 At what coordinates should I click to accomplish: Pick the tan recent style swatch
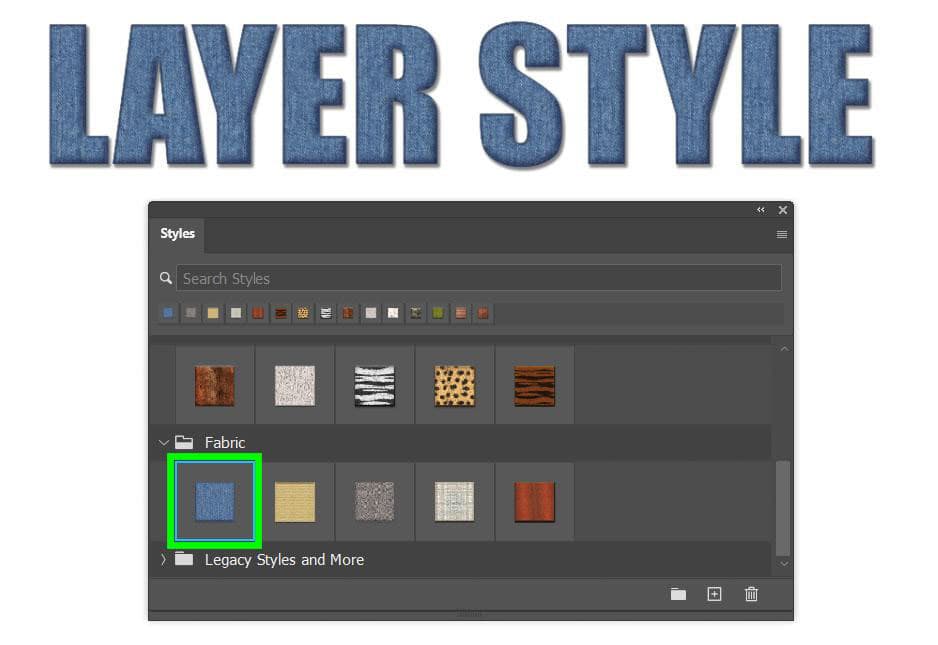(x=213, y=313)
